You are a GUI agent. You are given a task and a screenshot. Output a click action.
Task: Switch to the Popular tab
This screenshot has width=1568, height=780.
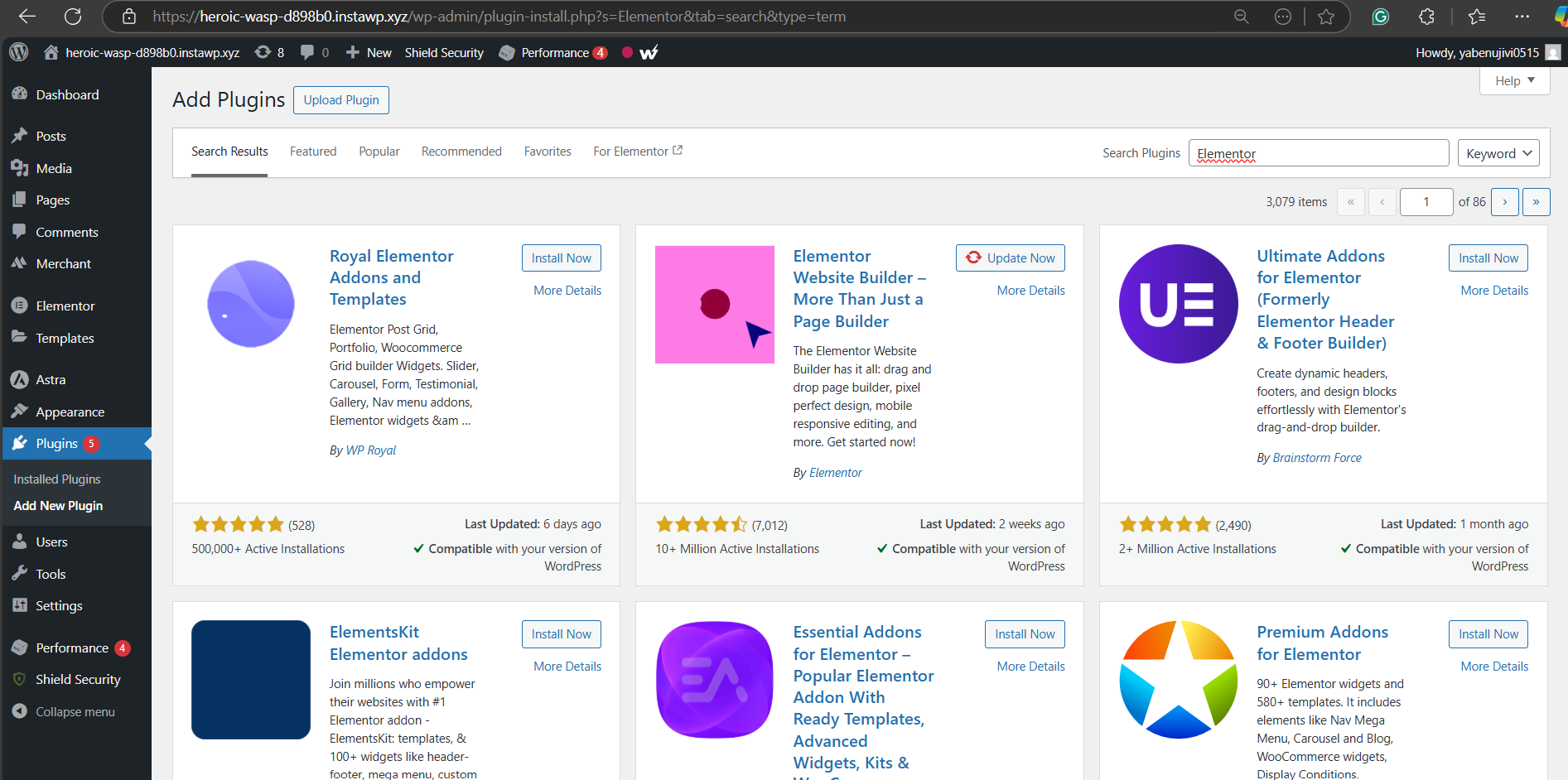click(379, 152)
